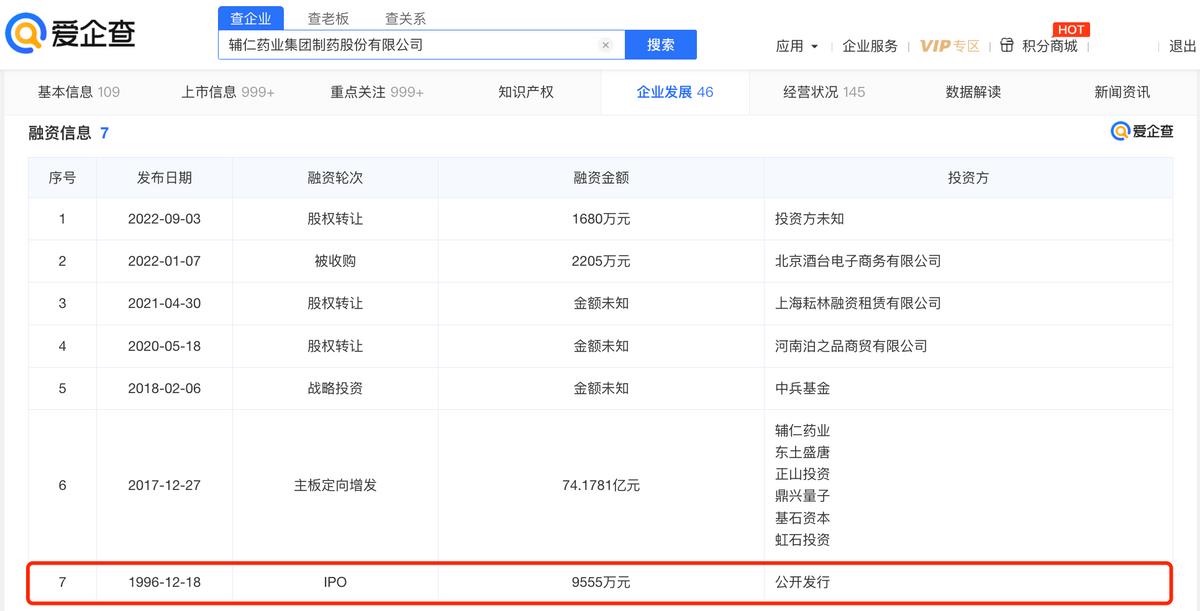
Task: Click the 投资方 column header
Action: [x=968, y=178]
